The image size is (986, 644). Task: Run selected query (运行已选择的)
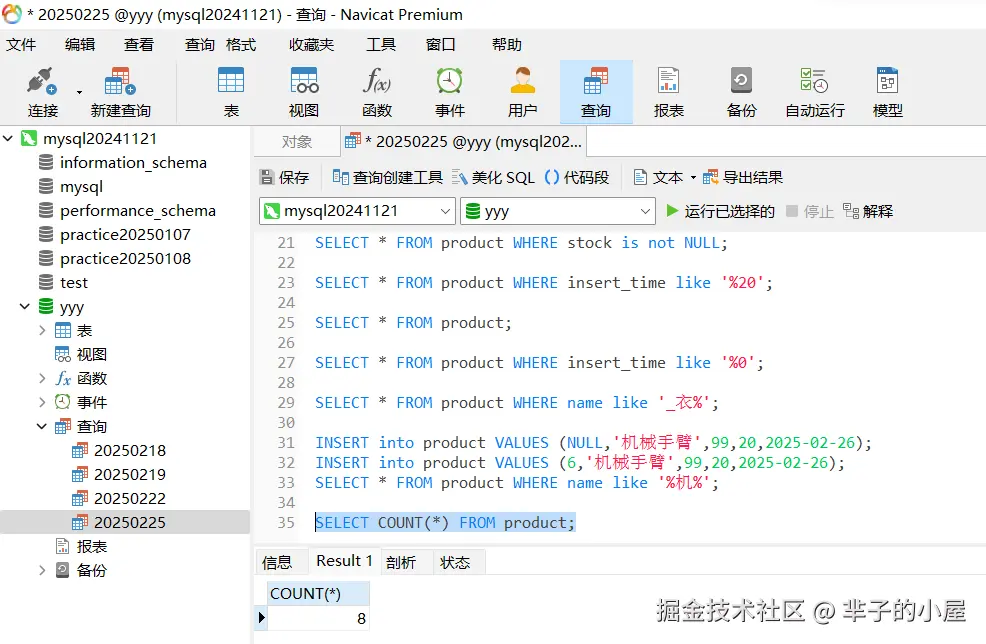pyautogui.click(x=720, y=211)
